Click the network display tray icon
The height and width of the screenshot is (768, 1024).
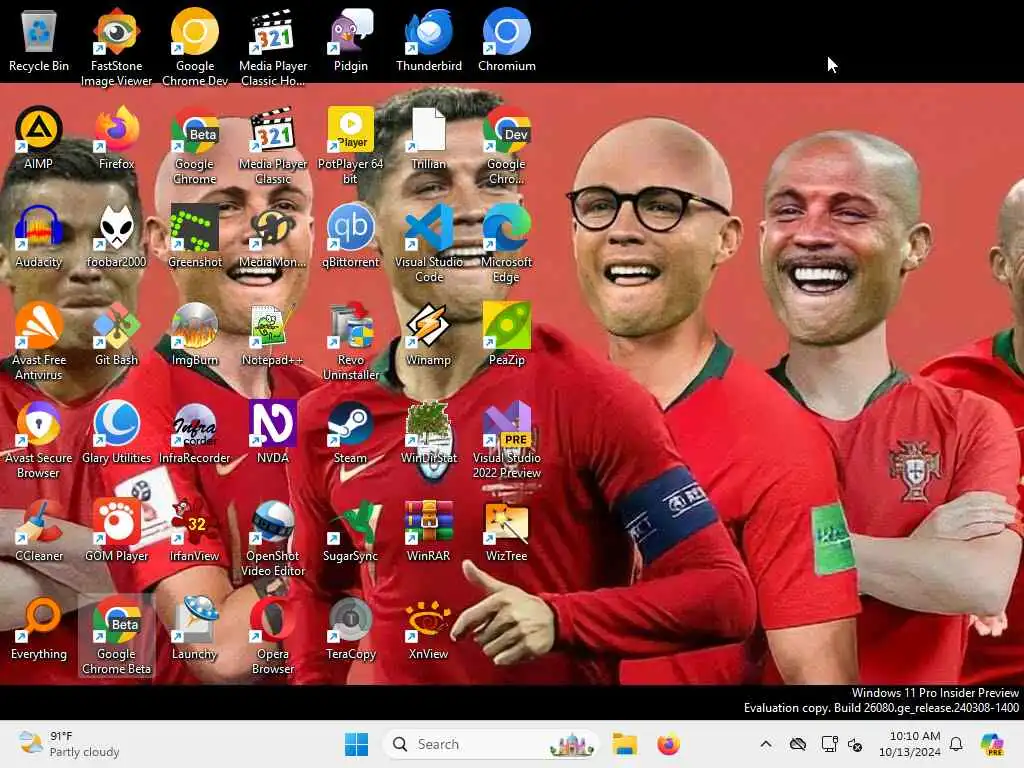[x=829, y=744]
